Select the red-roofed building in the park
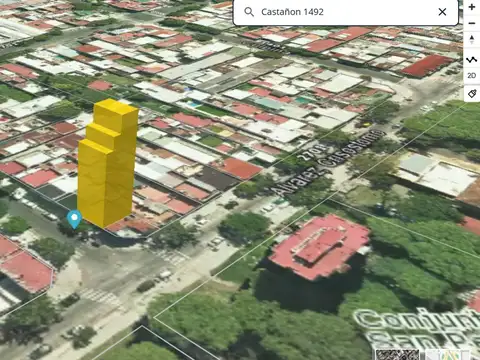This screenshot has height=360, width=480. click(319, 247)
